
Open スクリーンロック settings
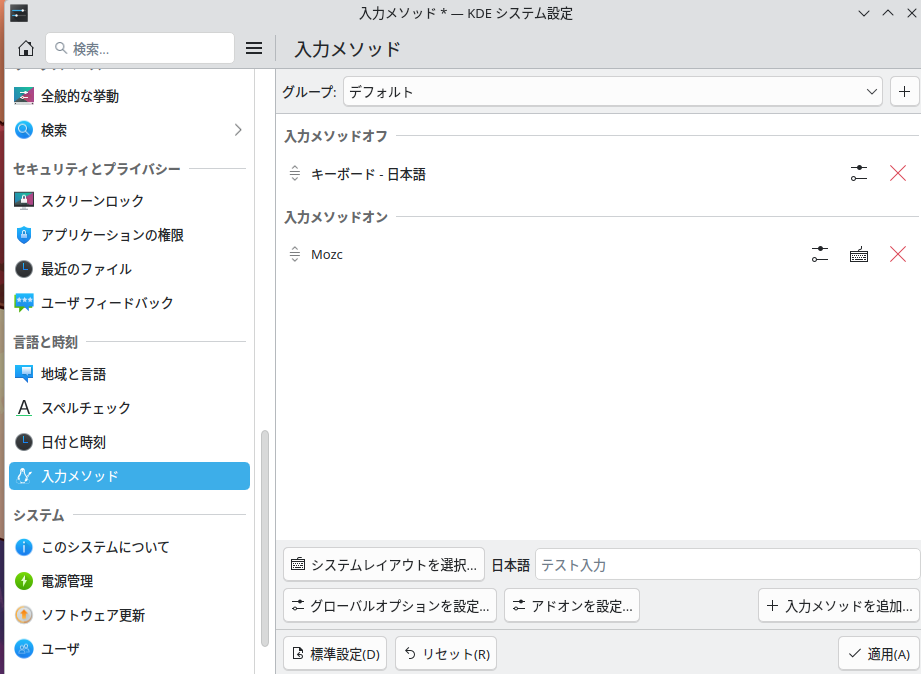click(129, 200)
